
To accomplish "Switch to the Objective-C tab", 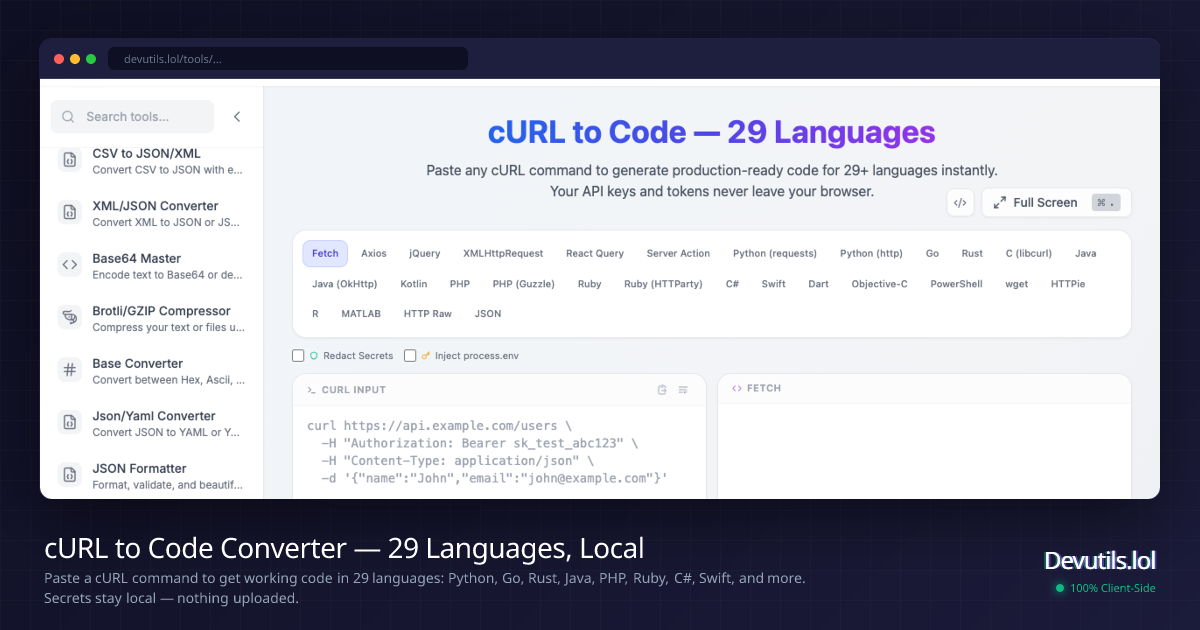I will [x=880, y=284].
